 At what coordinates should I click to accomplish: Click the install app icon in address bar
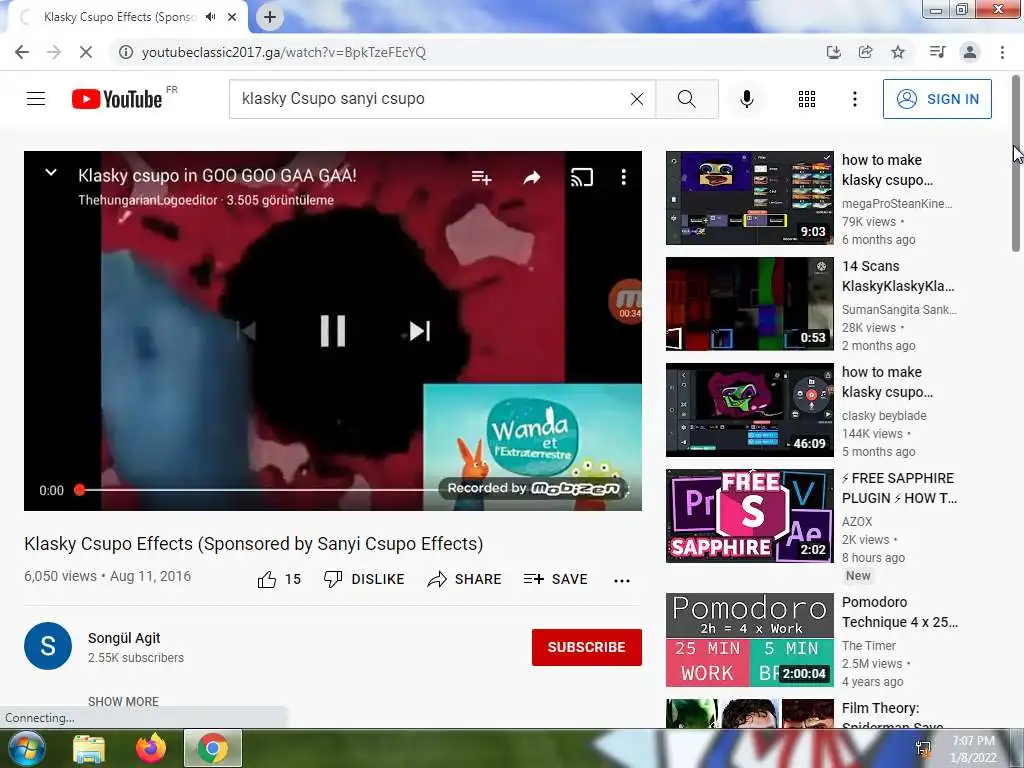point(833,52)
